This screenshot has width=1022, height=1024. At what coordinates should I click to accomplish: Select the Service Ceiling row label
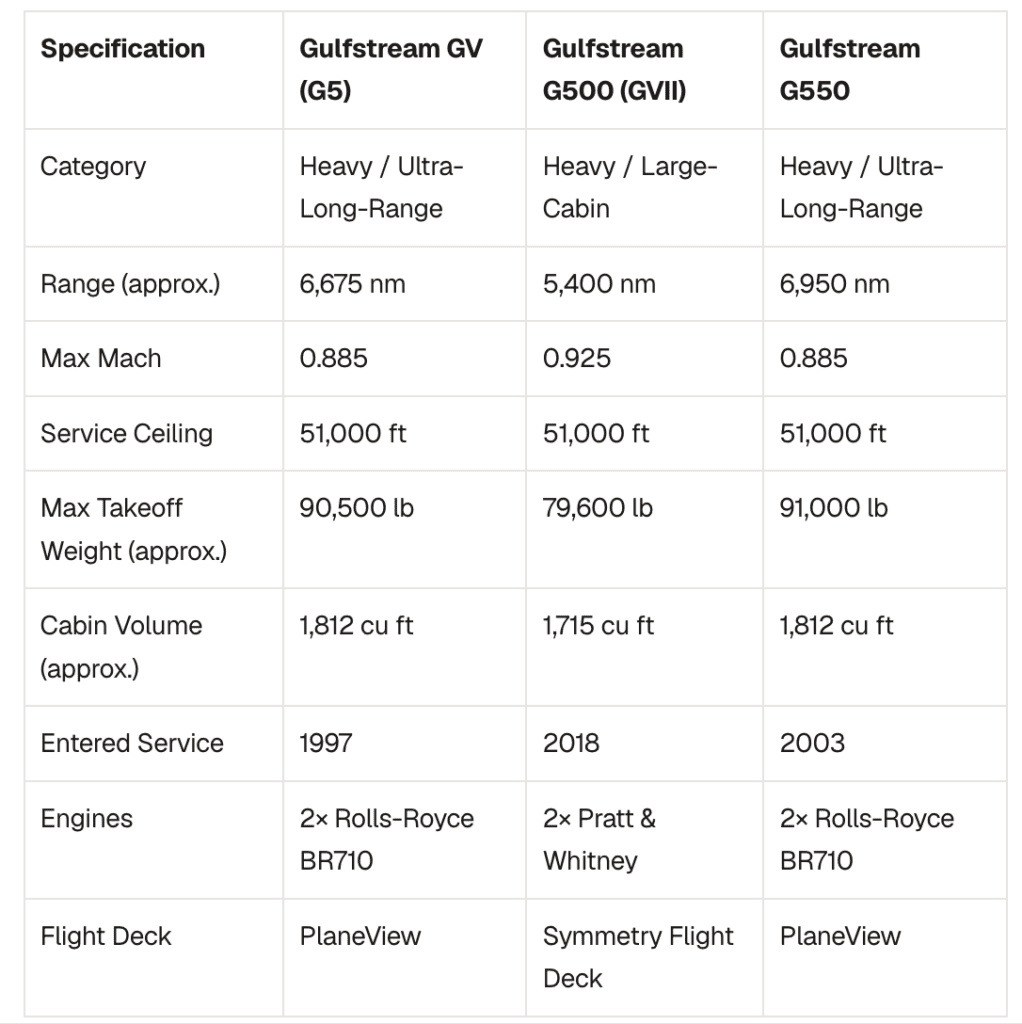pyautogui.click(x=126, y=434)
